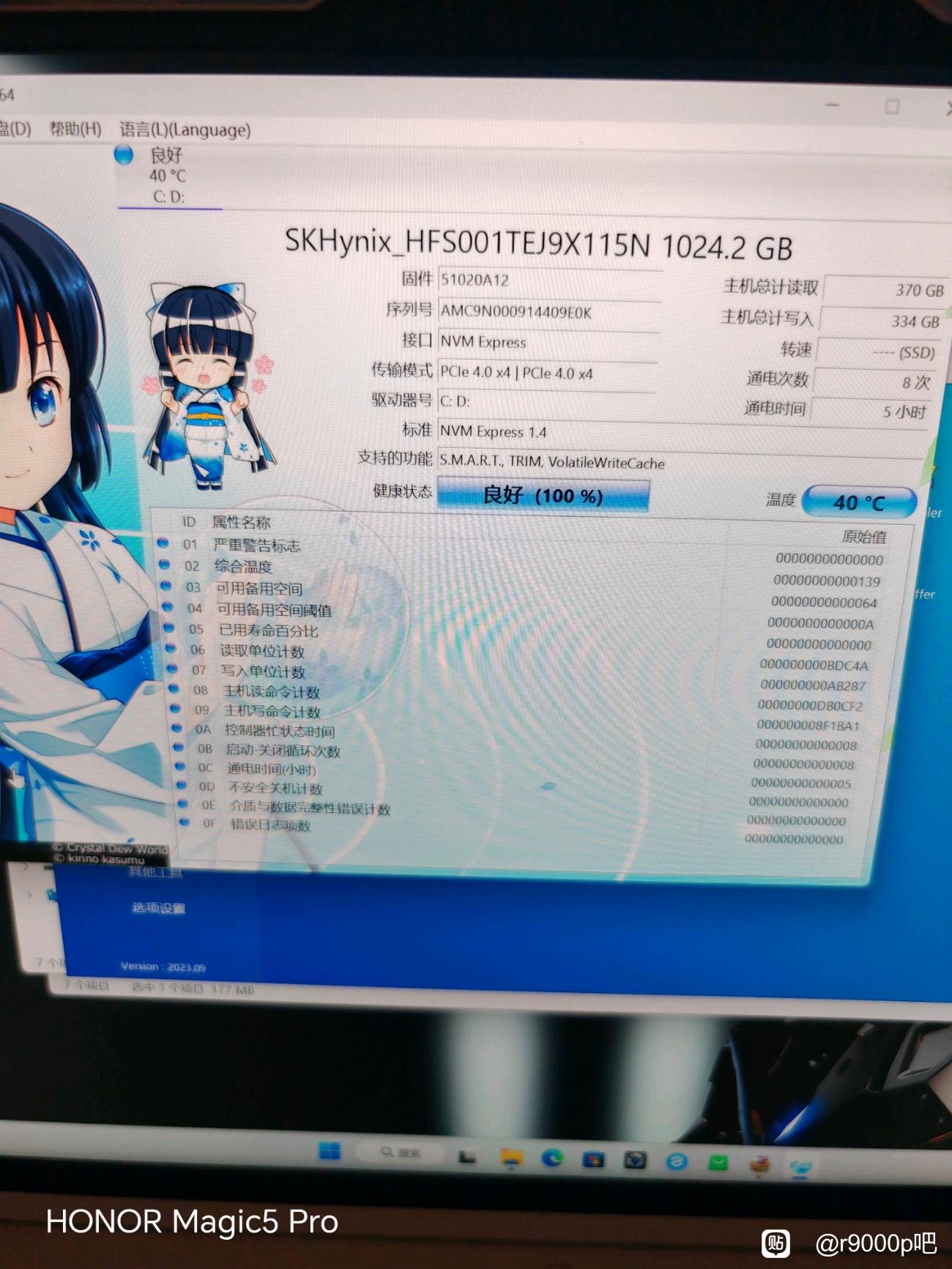Open Task View from the taskbar
Viewport: 952px width, 1269px height.
coord(467,1156)
